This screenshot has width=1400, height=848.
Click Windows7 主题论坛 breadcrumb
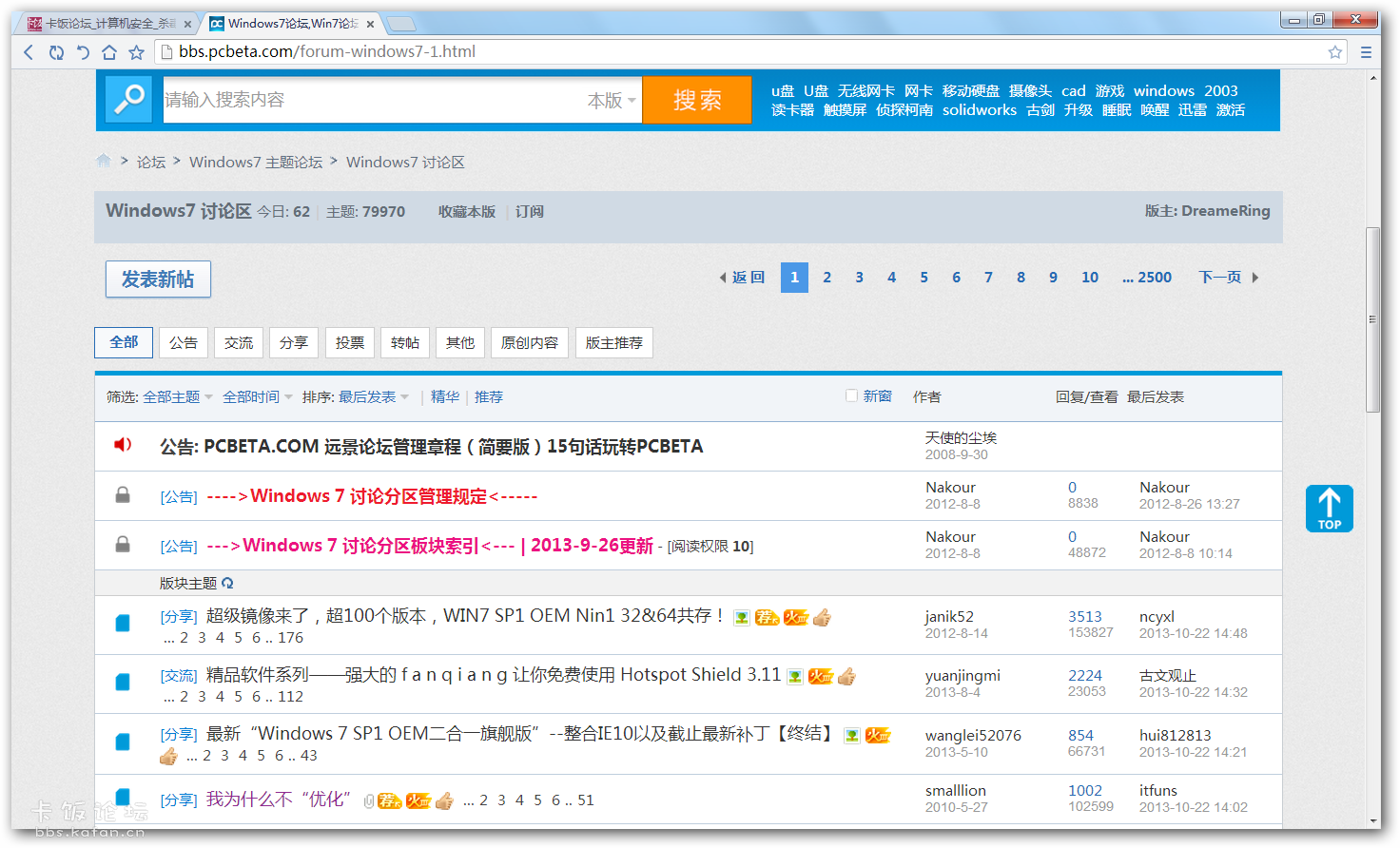pos(256,163)
